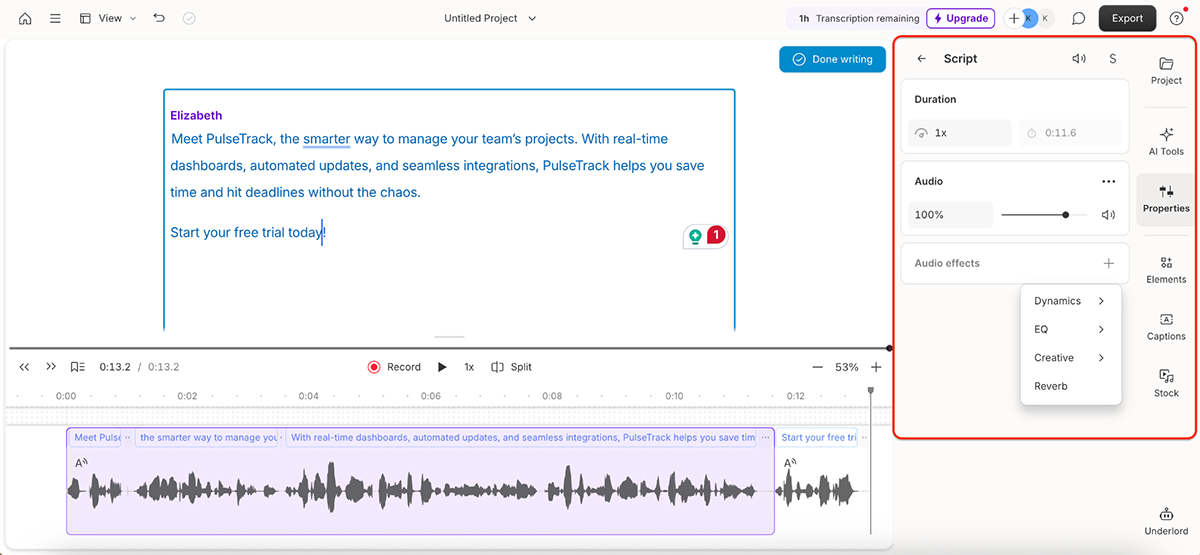Switch to the Project tab
The image size is (1200, 555).
coord(1166,70)
